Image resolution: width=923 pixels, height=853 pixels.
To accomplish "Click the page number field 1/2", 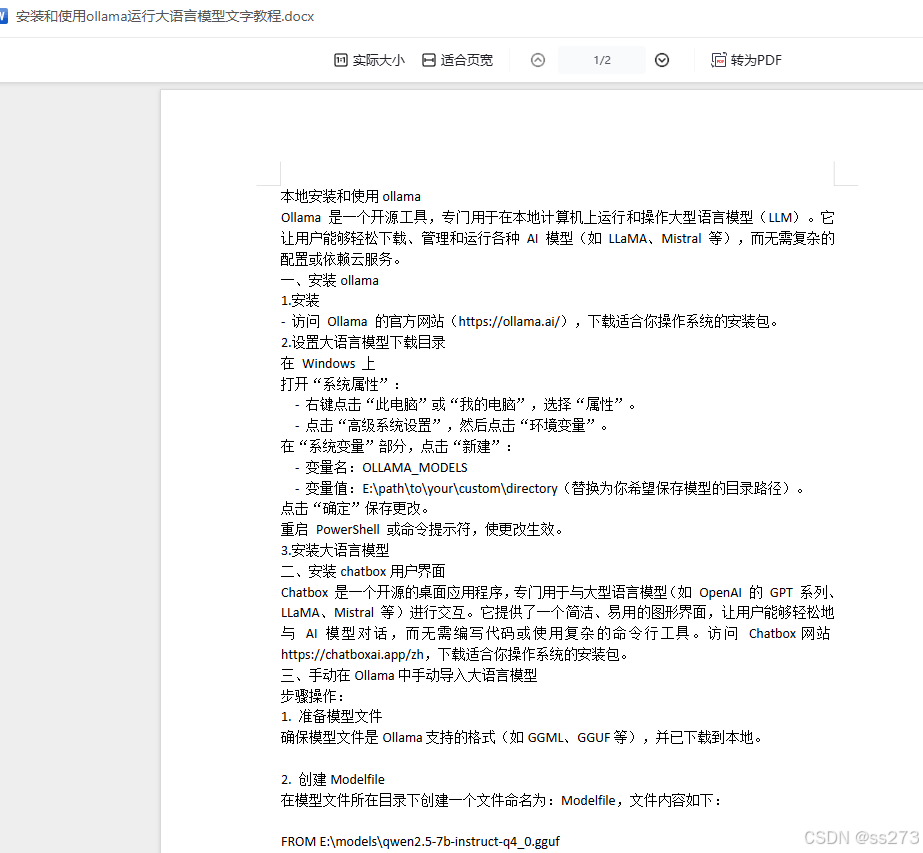I will [602, 60].
